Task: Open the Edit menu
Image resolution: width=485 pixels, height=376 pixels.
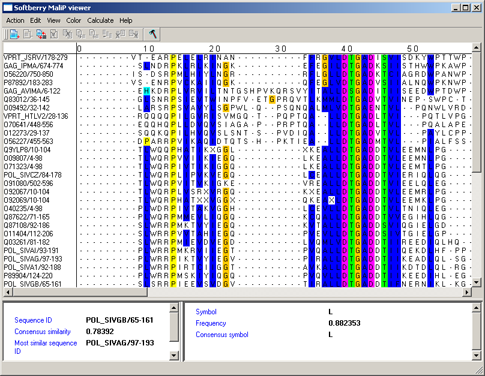Action: pyautogui.click(x=35, y=21)
